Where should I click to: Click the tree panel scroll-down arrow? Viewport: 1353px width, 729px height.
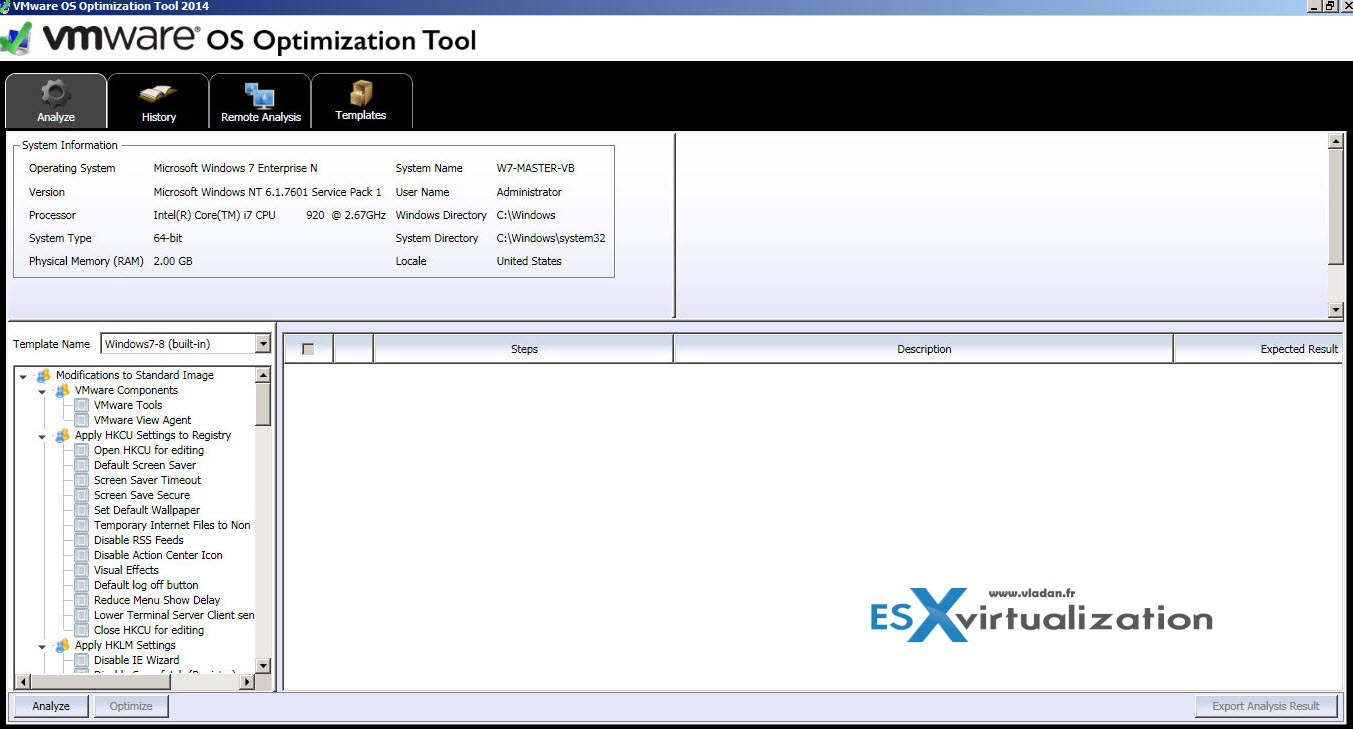pos(263,666)
